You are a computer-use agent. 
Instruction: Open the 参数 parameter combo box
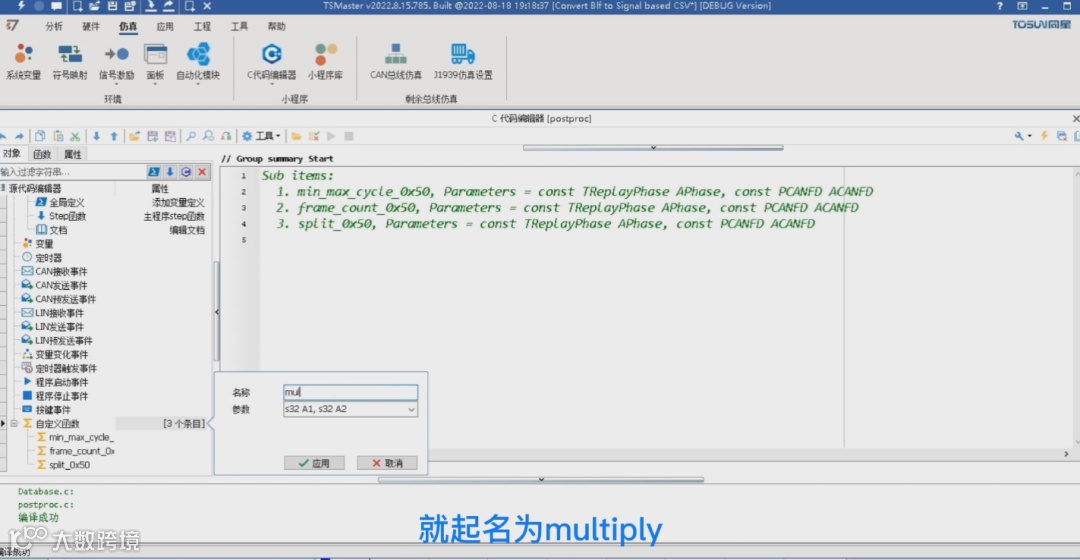350,409
